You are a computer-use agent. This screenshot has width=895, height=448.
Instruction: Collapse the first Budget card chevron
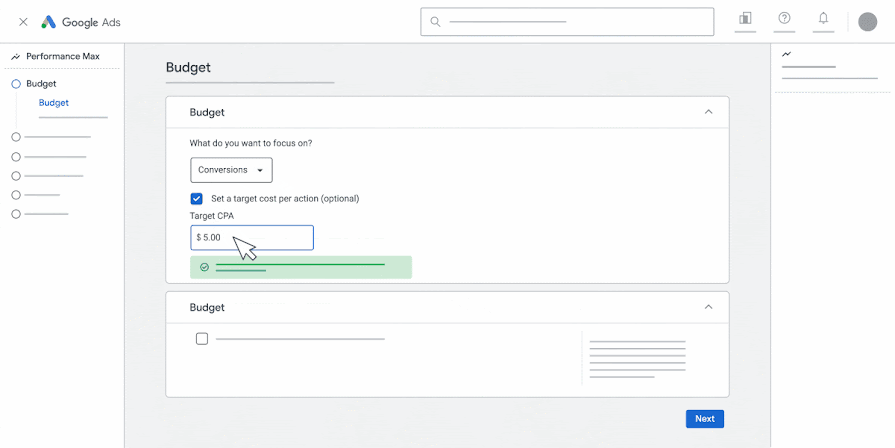click(x=708, y=112)
